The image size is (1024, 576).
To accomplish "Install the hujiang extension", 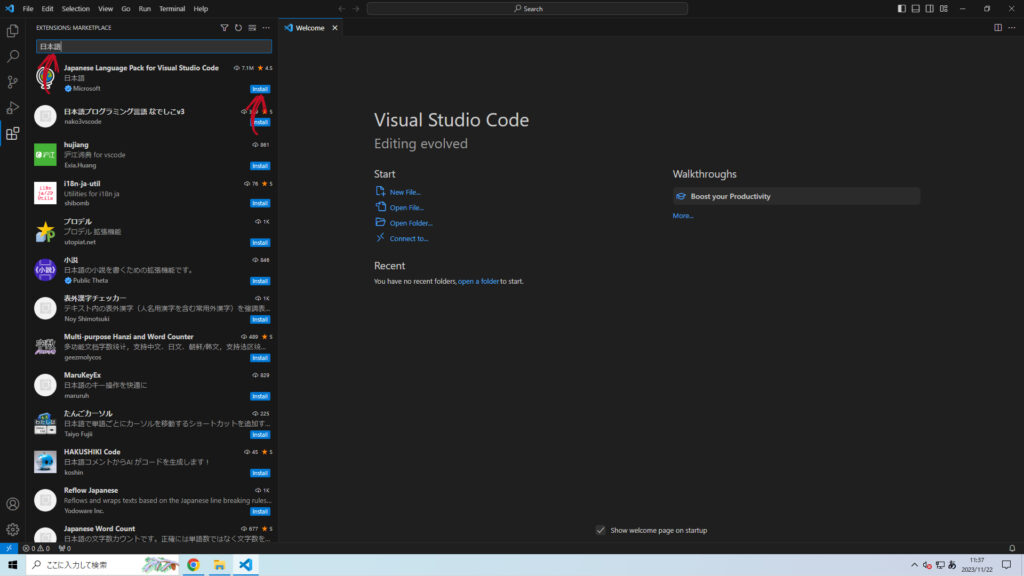I will tap(260, 166).
